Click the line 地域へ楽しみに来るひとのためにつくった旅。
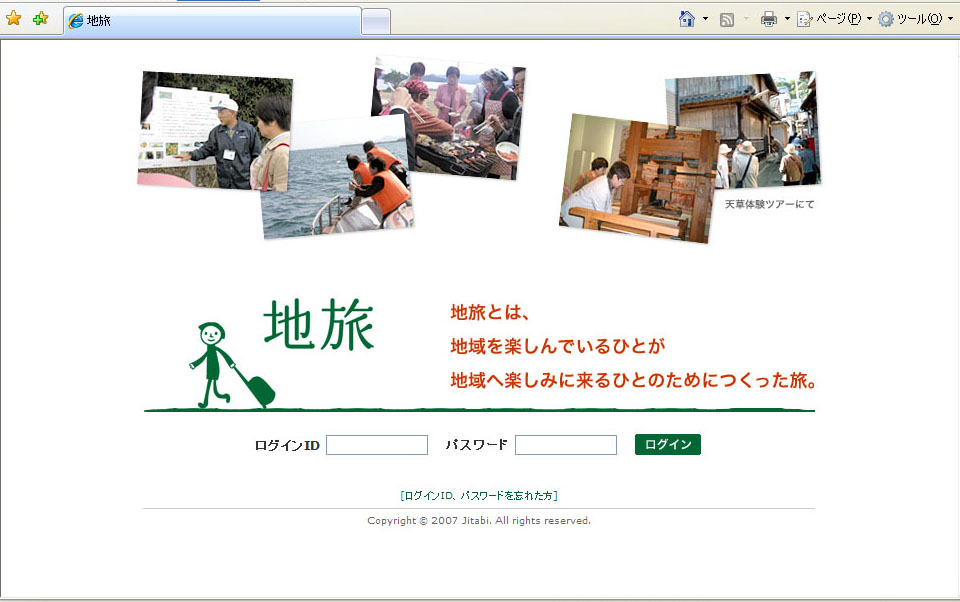The width and height of the screenshot is (960, 602). (x=634, y=380)
